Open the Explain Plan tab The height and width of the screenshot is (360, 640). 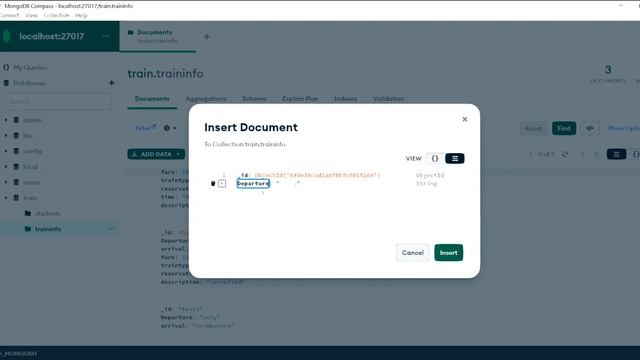[300, 99]
